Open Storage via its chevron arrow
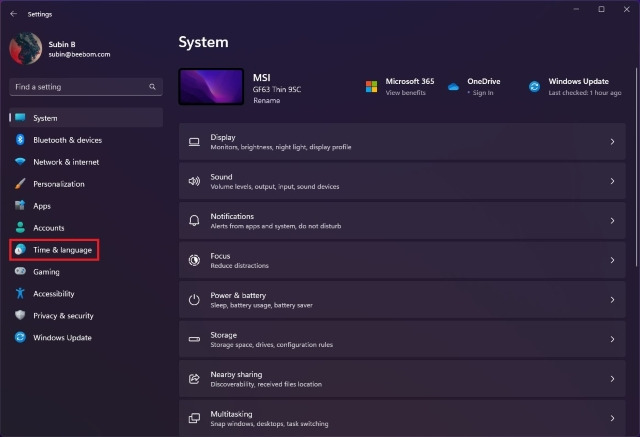The image size is (640, 437). [x=612, y=339]
